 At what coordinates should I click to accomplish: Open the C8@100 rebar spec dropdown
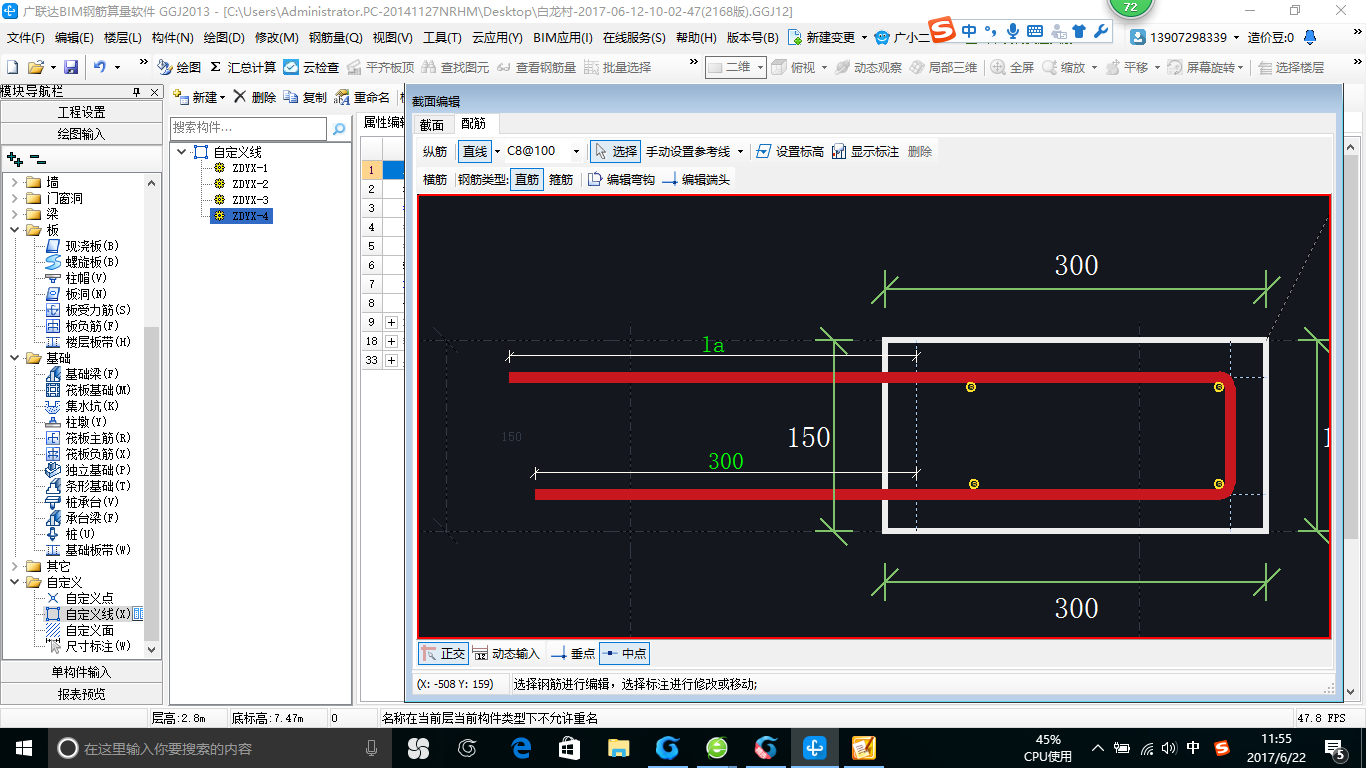tap(576, 151)
